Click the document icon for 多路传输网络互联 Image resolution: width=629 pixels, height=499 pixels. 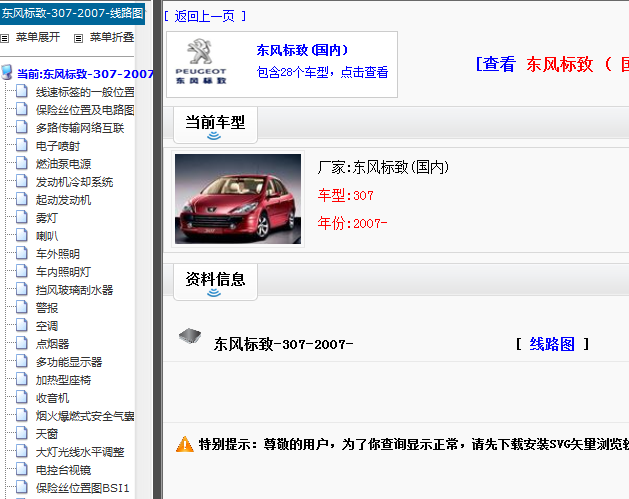coord(22,127)
